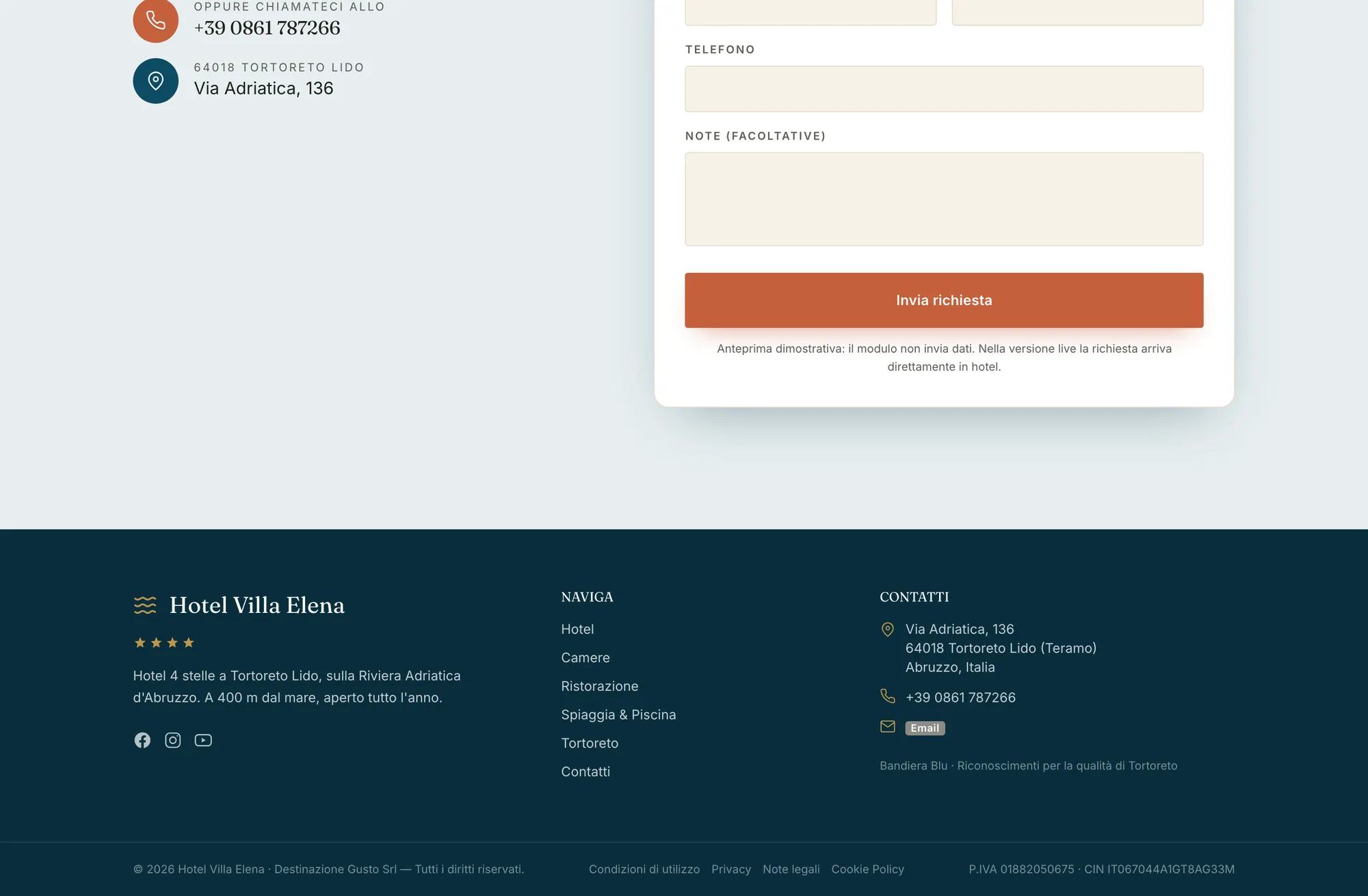Go to Camere in Naviga menu
Image resolution: width=1368 pixels, height=896 pixels.
pyautogui.click(x=586, y=657)
